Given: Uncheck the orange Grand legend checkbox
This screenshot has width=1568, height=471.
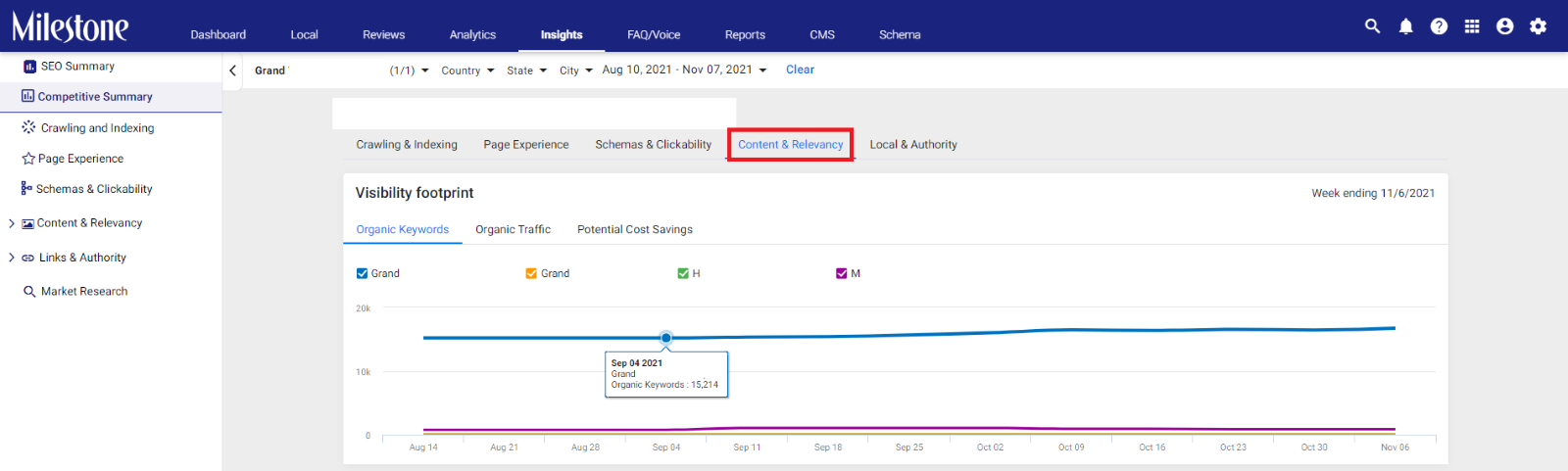Looking at the screenshot, I should pos(531,273).
